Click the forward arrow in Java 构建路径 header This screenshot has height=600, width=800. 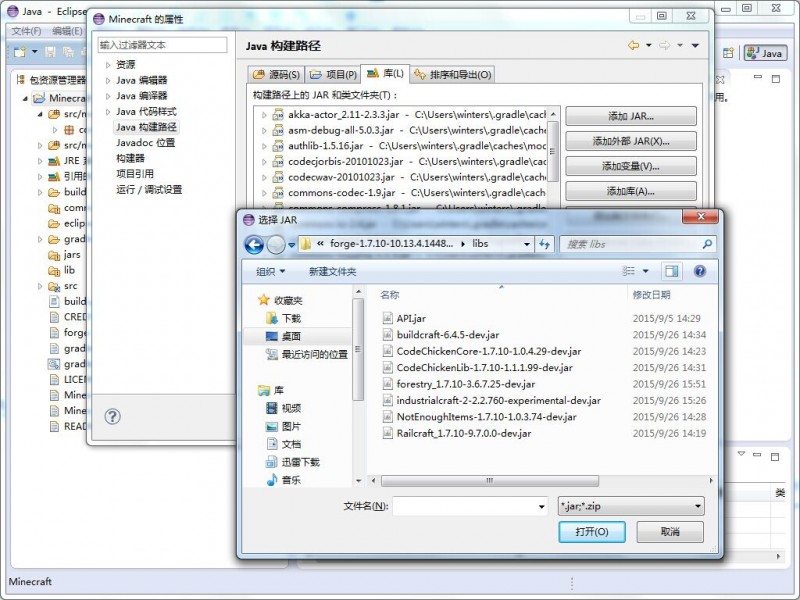point(664,45)
